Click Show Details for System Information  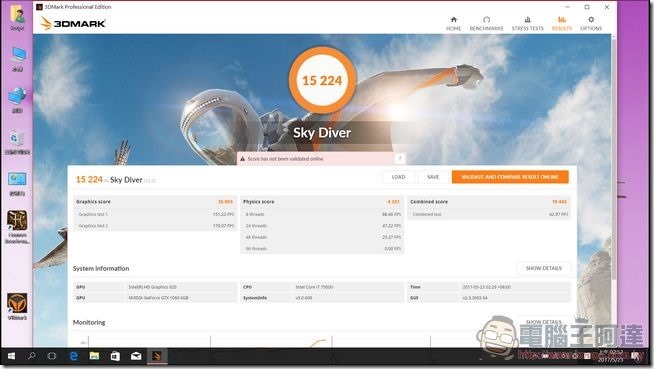(543, 268)
